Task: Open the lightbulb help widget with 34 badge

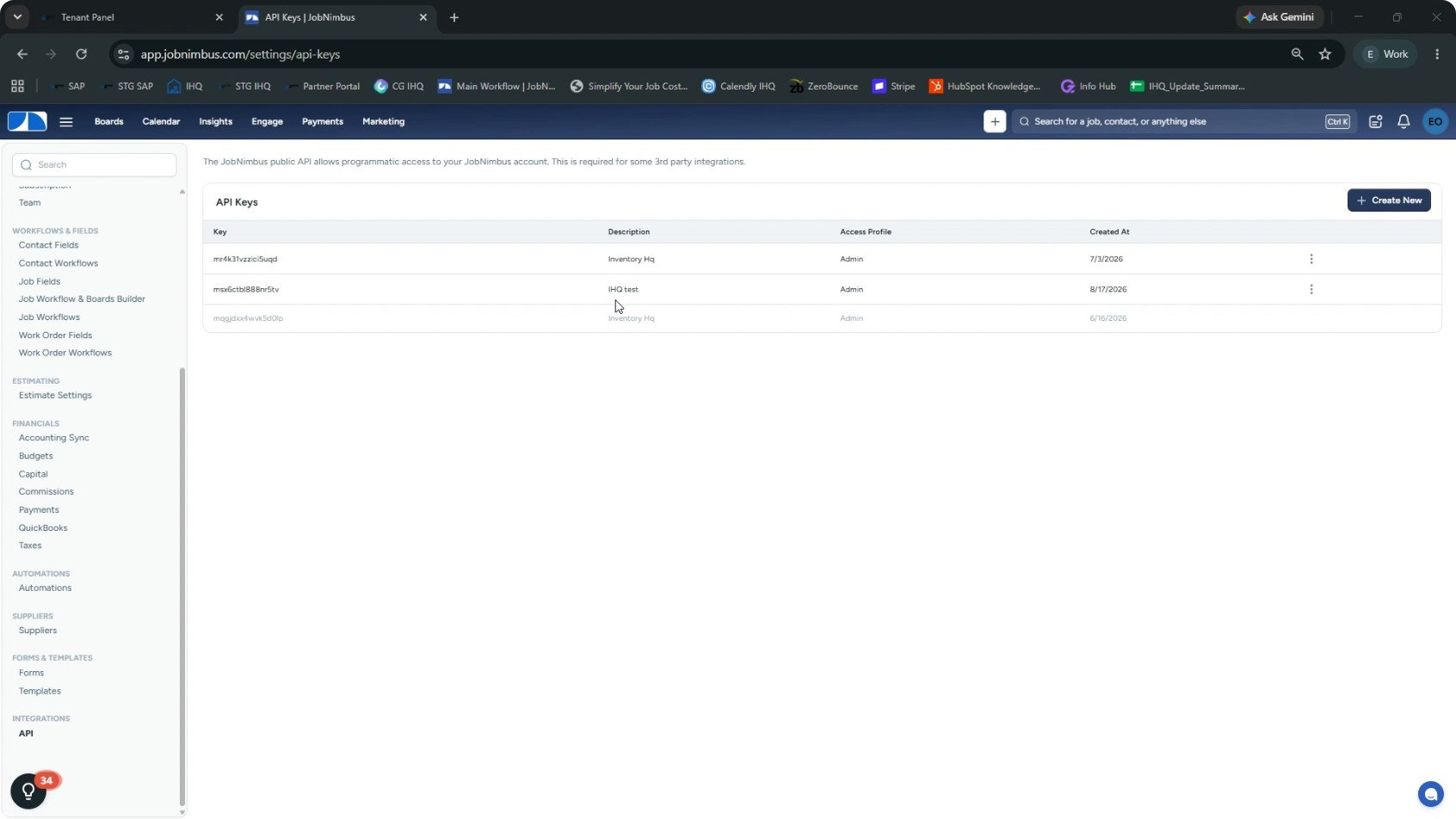Action: [x=28, y=791]
